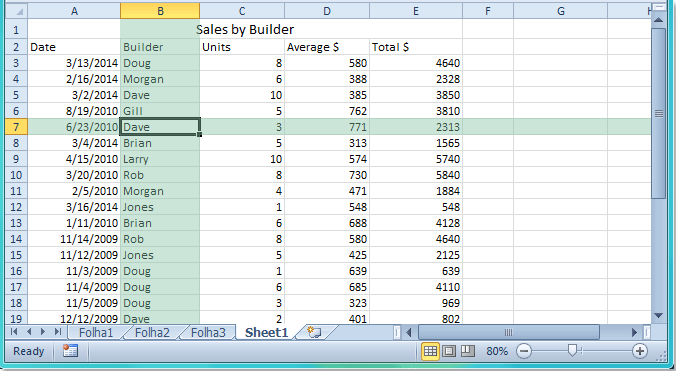Image resolution: width=676 pixels, height=371 pixels.
Task: Click the cell with date 12/12/2009
Action: 74,318
